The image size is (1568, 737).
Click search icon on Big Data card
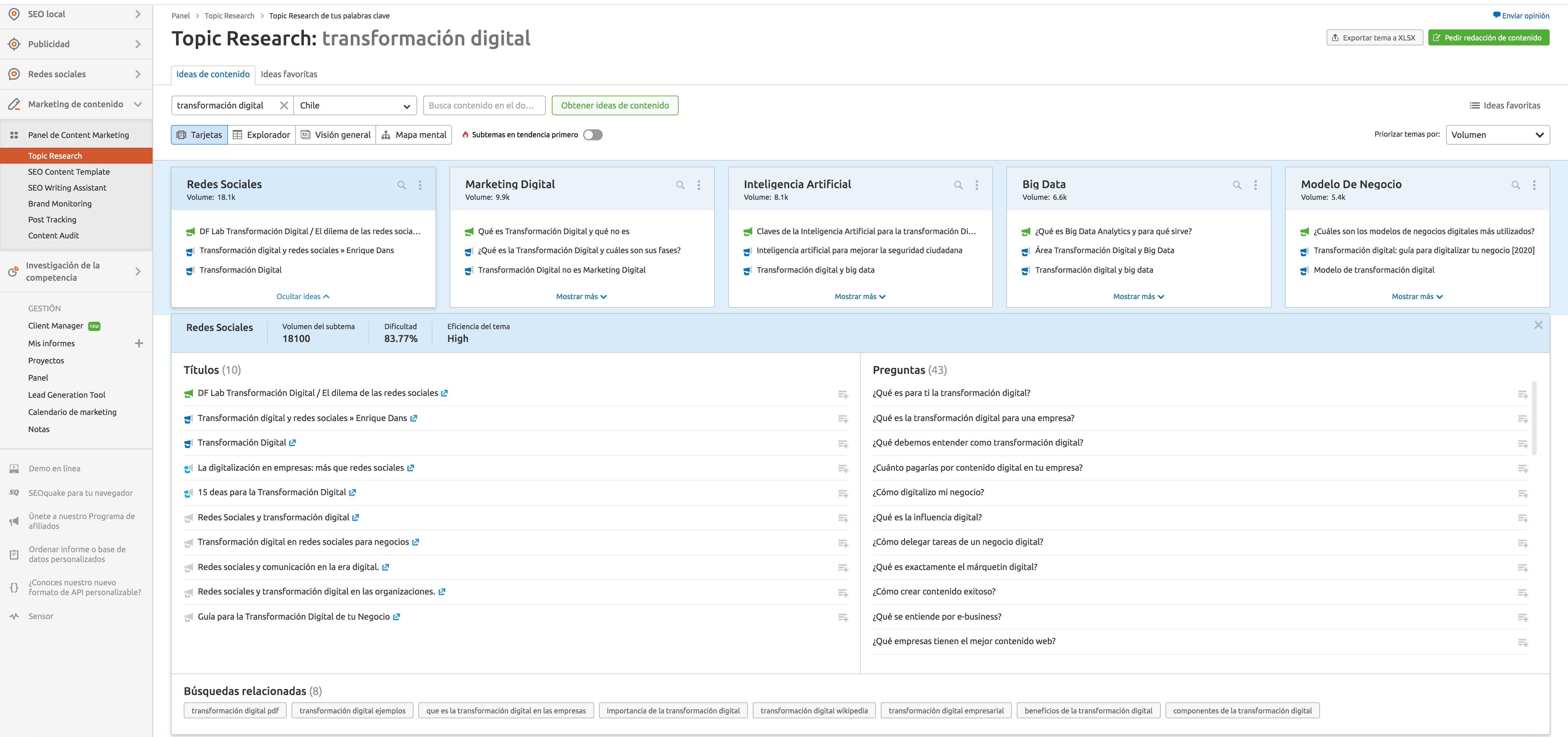click(x=1237, y=185)
